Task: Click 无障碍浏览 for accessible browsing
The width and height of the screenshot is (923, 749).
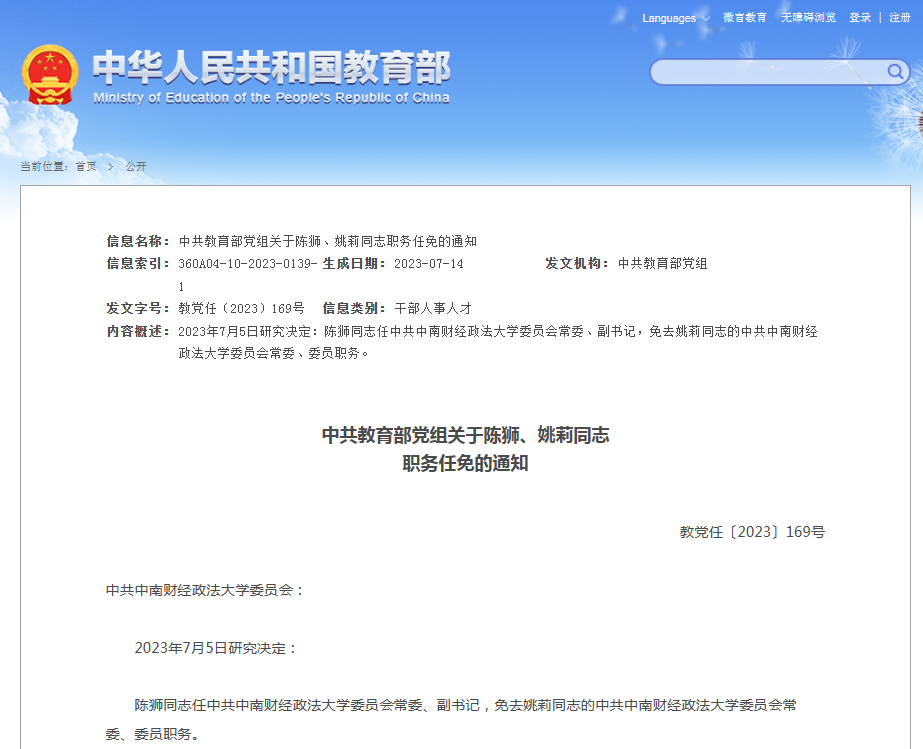Action: 808,18
